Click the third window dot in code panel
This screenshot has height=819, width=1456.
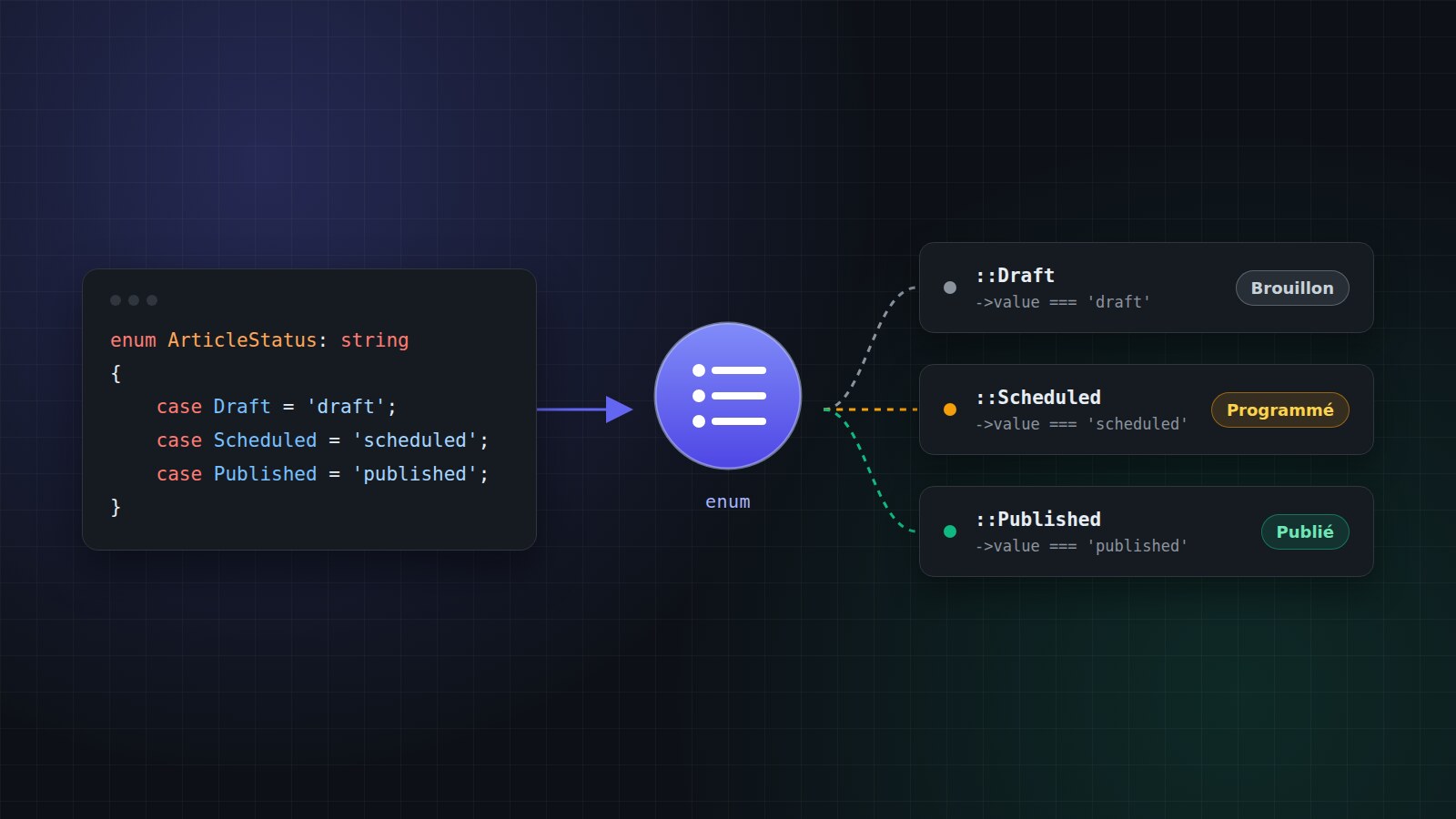coord(152,300)
